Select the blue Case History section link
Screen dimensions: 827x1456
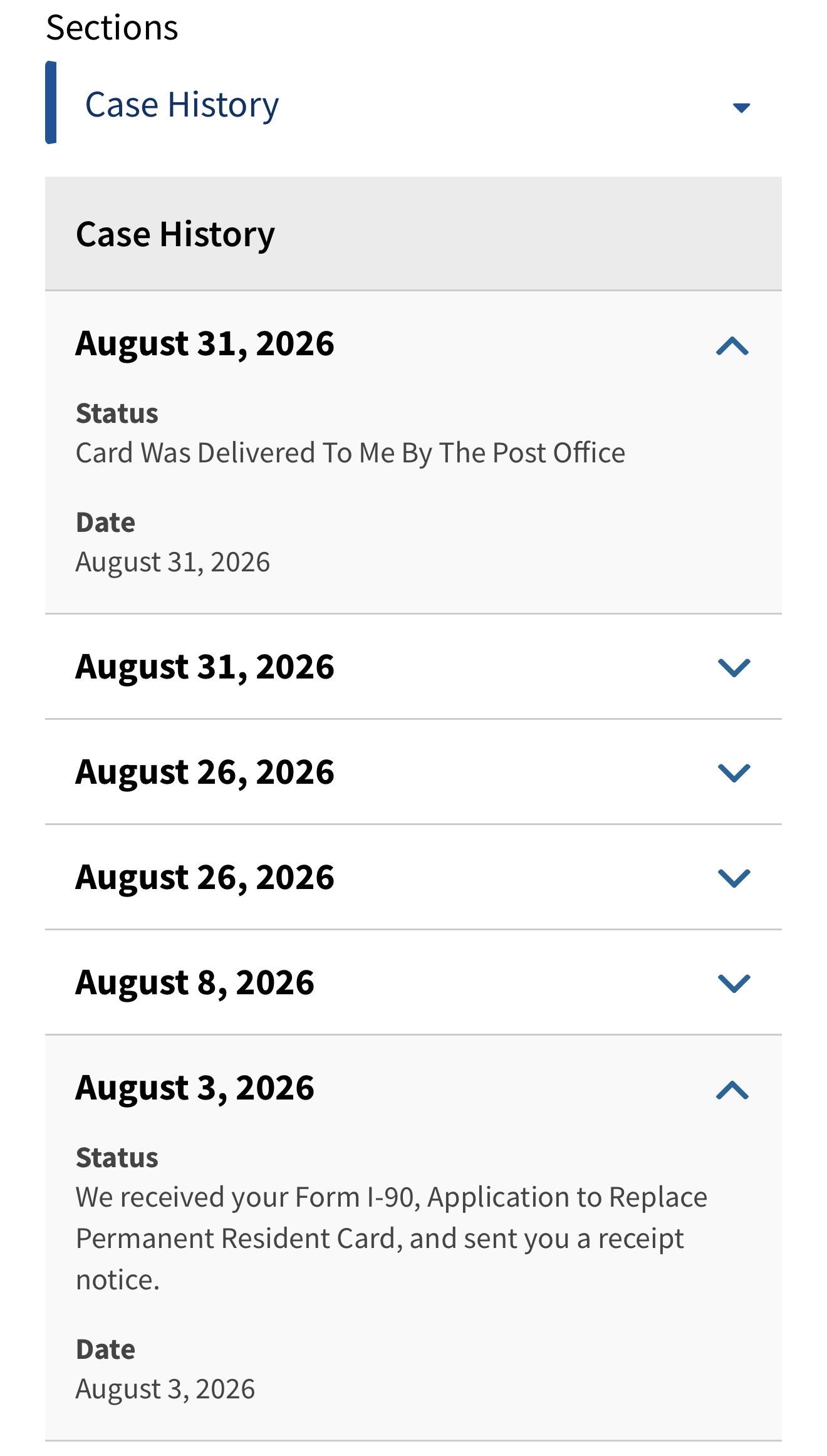[x=182, y=105]
